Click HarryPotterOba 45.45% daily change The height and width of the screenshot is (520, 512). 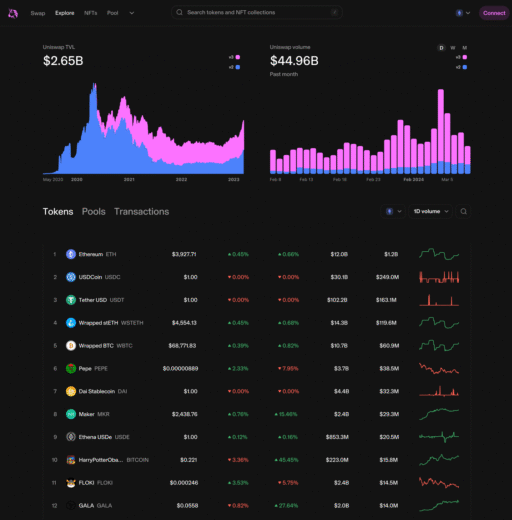click(286, 460)
